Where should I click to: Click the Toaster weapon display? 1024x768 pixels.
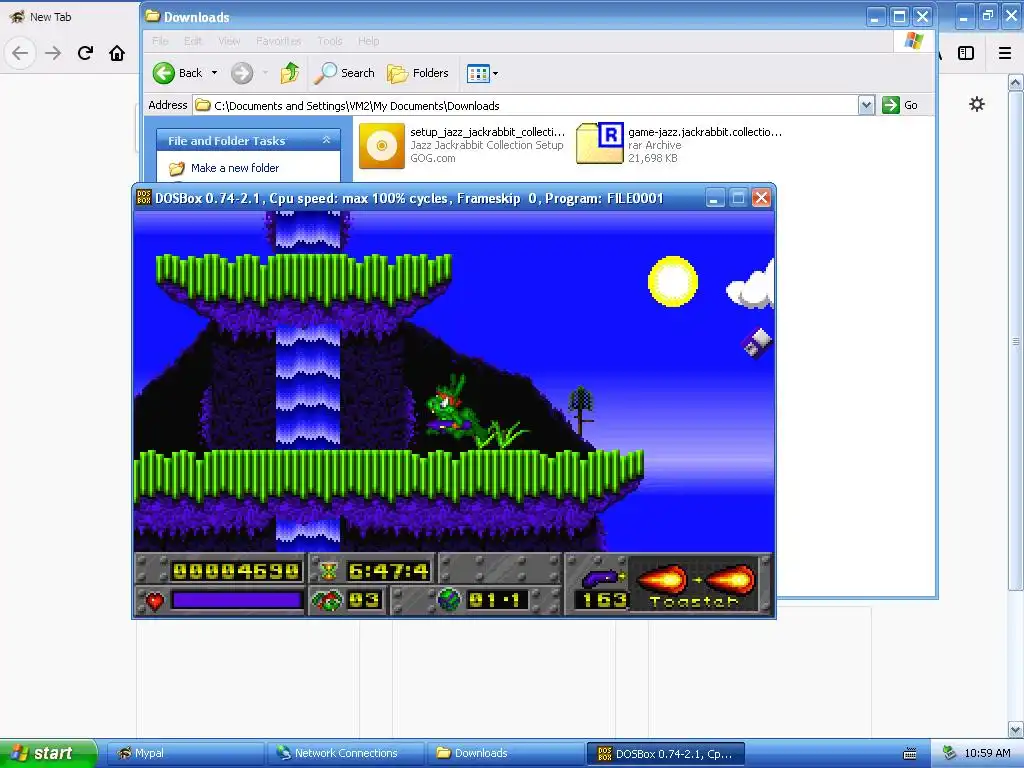tap(694, 584)
